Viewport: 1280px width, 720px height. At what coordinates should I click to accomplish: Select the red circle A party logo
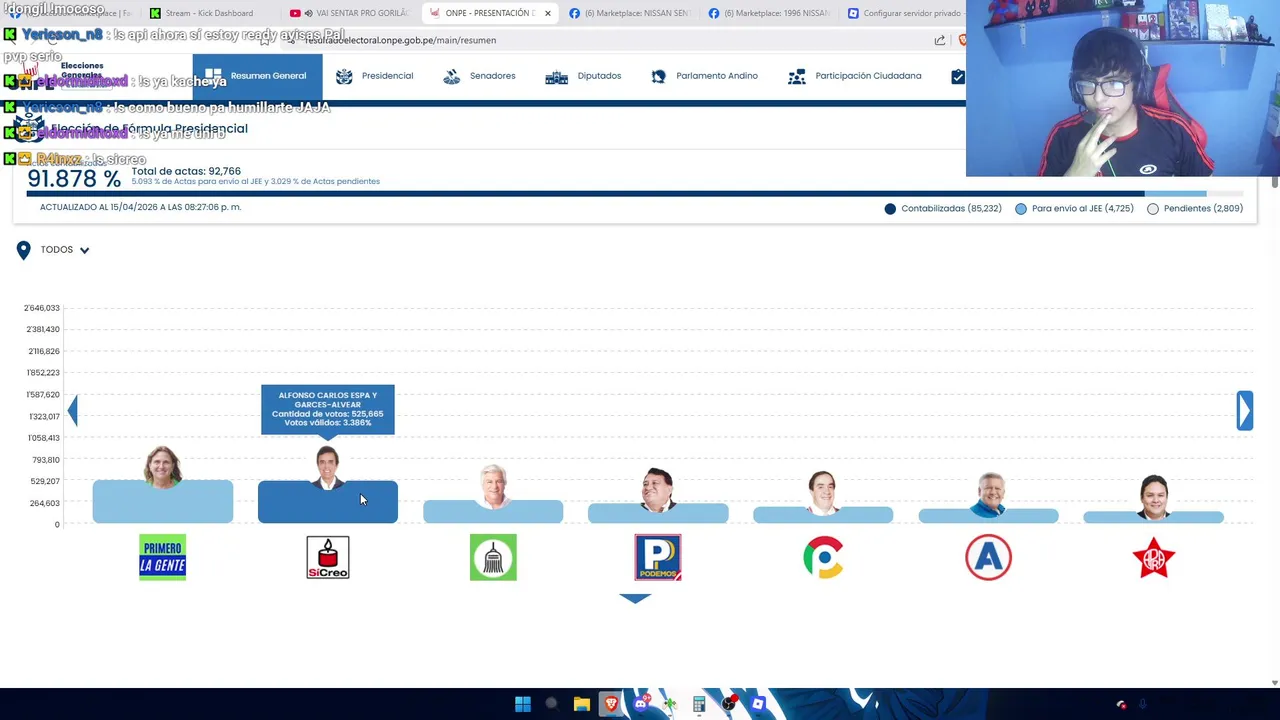(988, 557)
